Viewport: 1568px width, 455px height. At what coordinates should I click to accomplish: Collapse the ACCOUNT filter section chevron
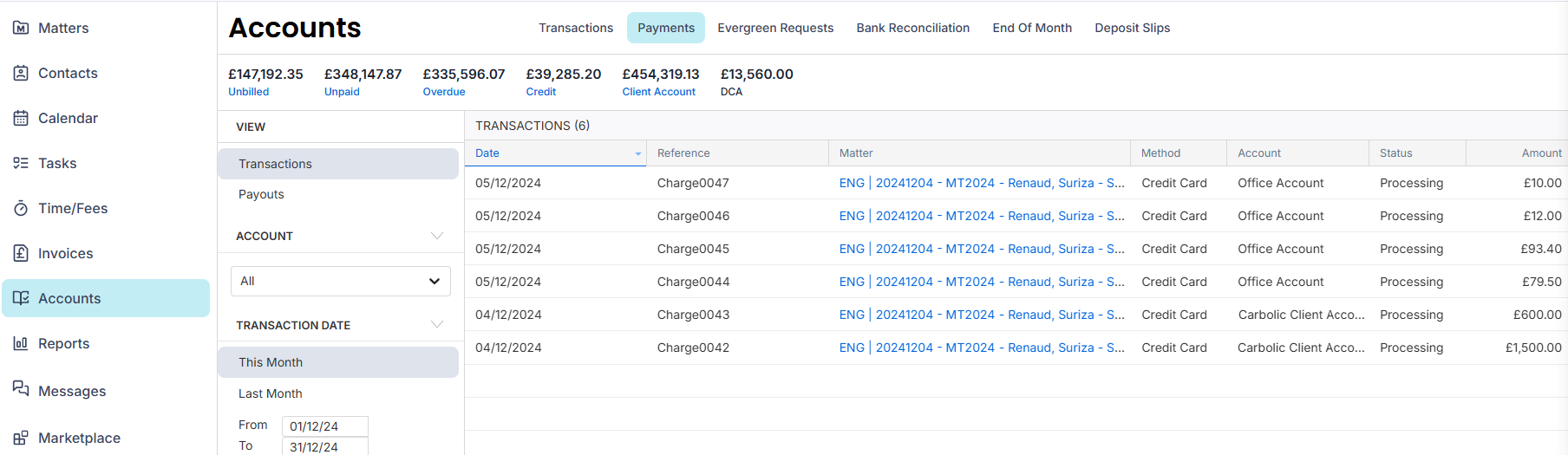(437, 236)
